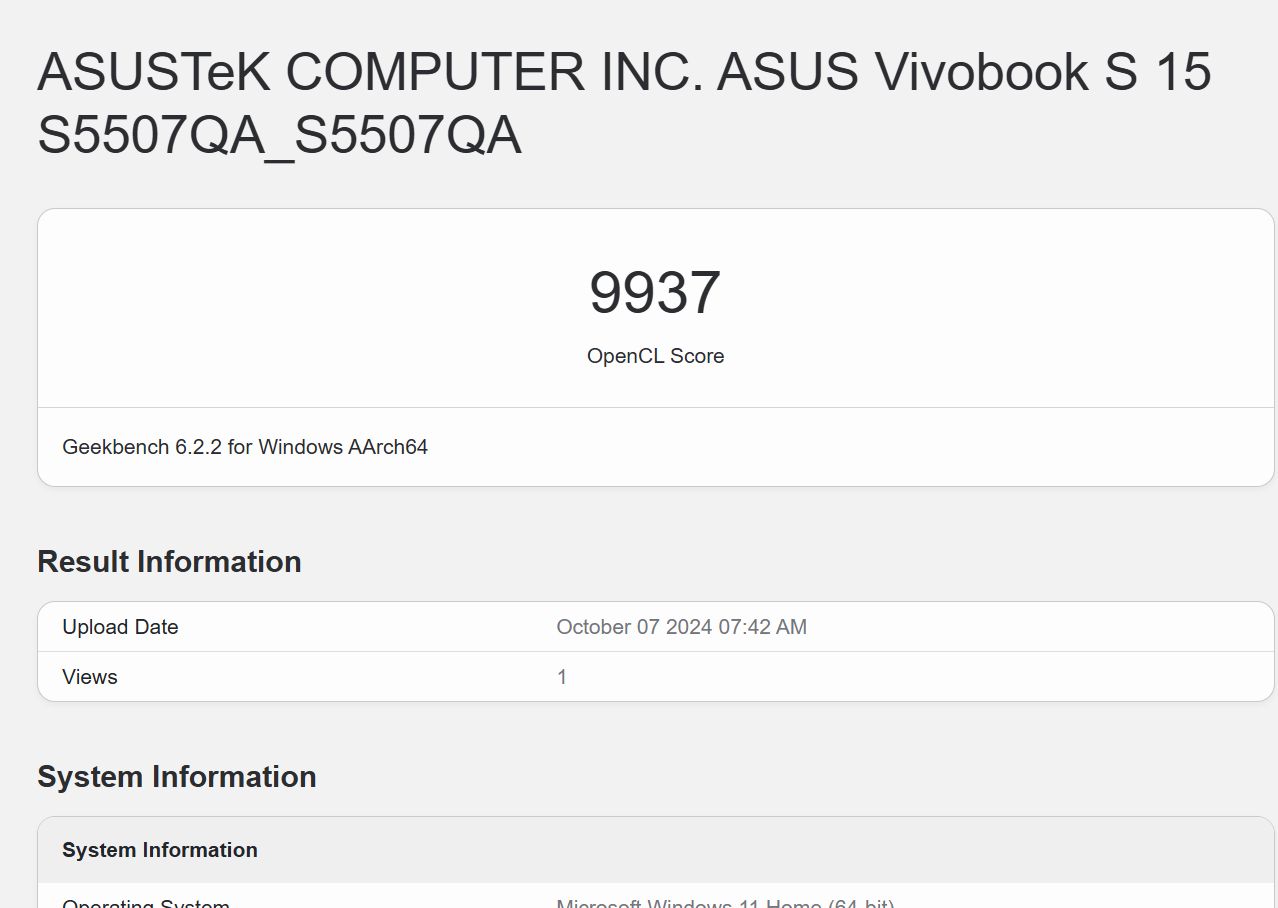This screenshot has width=1278, height=908.
Task: Click the Windows AArch64 platform text
Action: (343, 447)
